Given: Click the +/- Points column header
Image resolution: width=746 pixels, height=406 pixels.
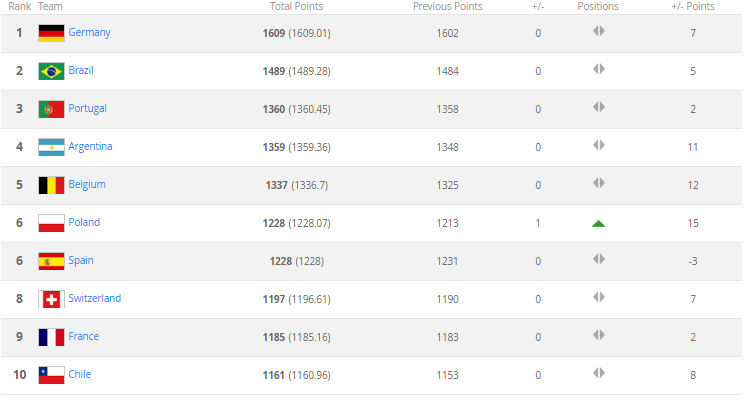Looking at the screenshot, I should (693, 6).
